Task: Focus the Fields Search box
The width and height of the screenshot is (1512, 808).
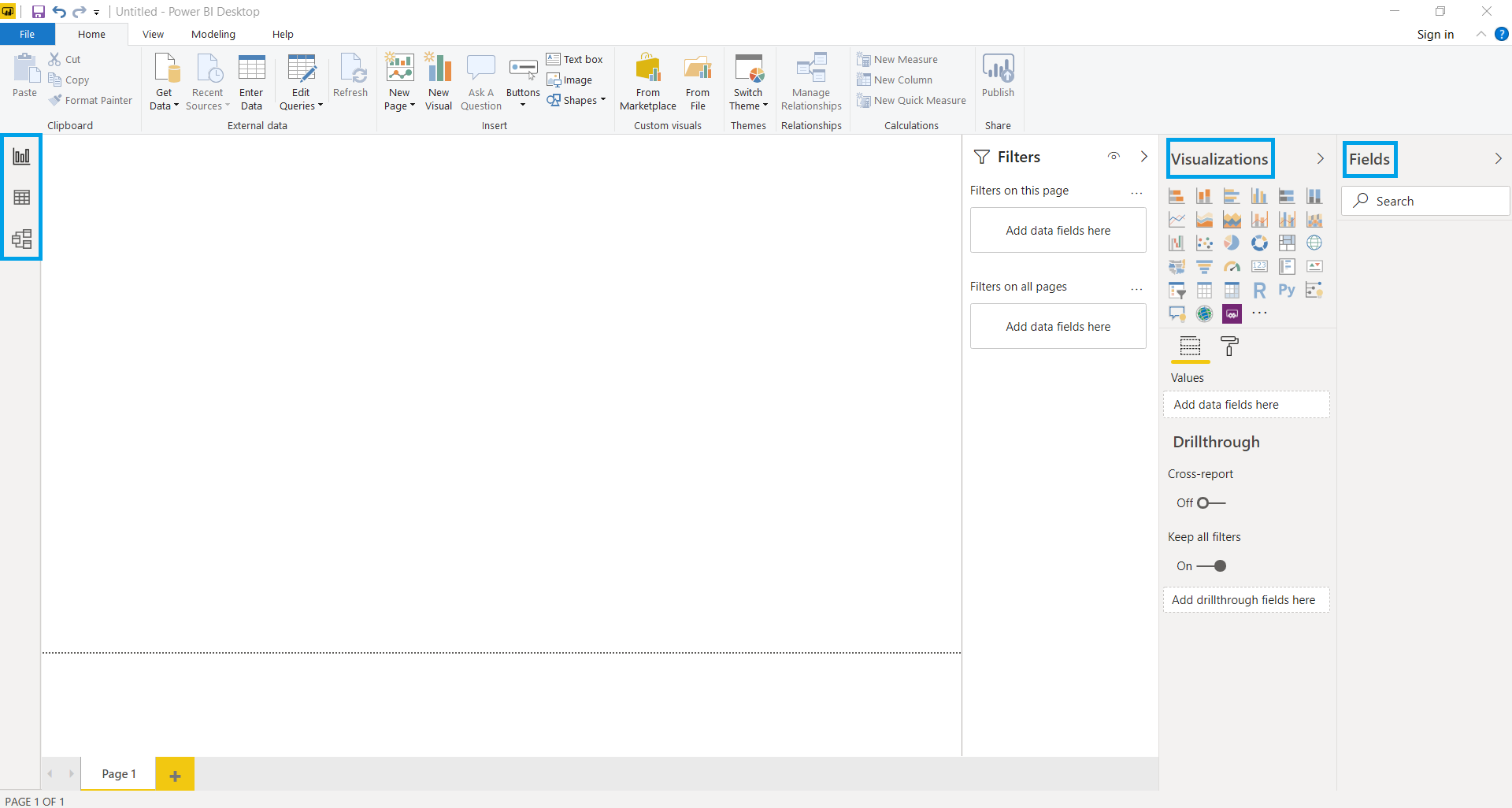Action: pos(1425,201)
